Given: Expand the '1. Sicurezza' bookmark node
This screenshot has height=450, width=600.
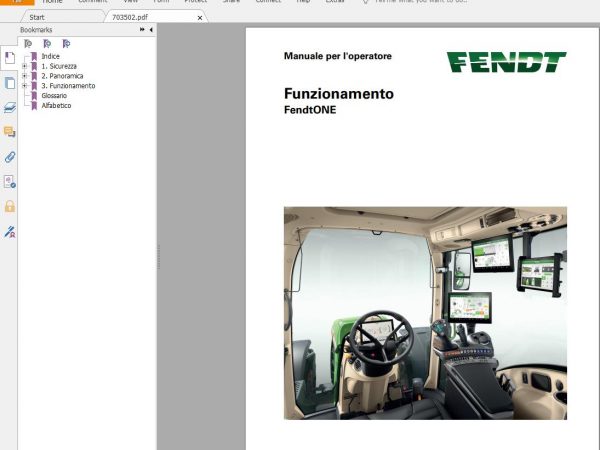Looking at the screenshot, I should pos(24,66).
